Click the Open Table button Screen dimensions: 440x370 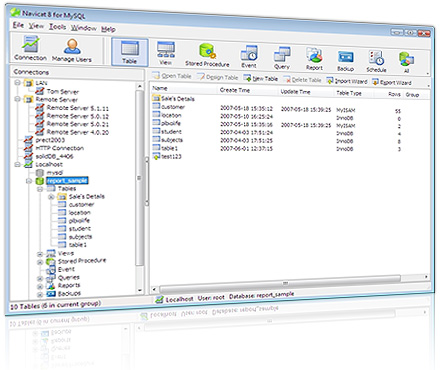[172, 76]
